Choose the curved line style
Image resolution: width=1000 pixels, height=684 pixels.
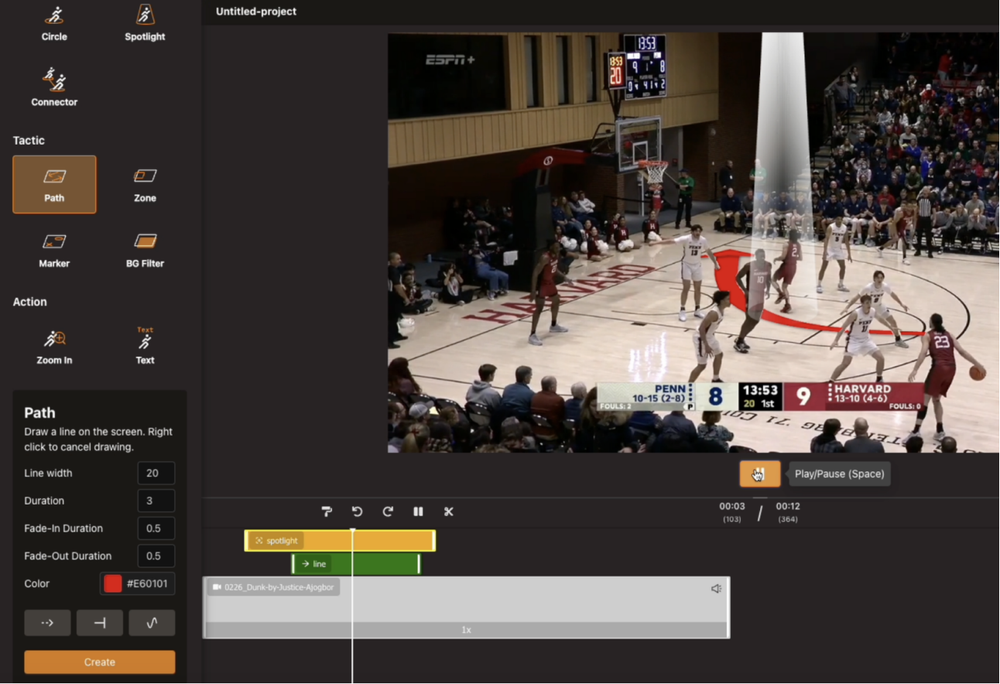pos(152,623)
